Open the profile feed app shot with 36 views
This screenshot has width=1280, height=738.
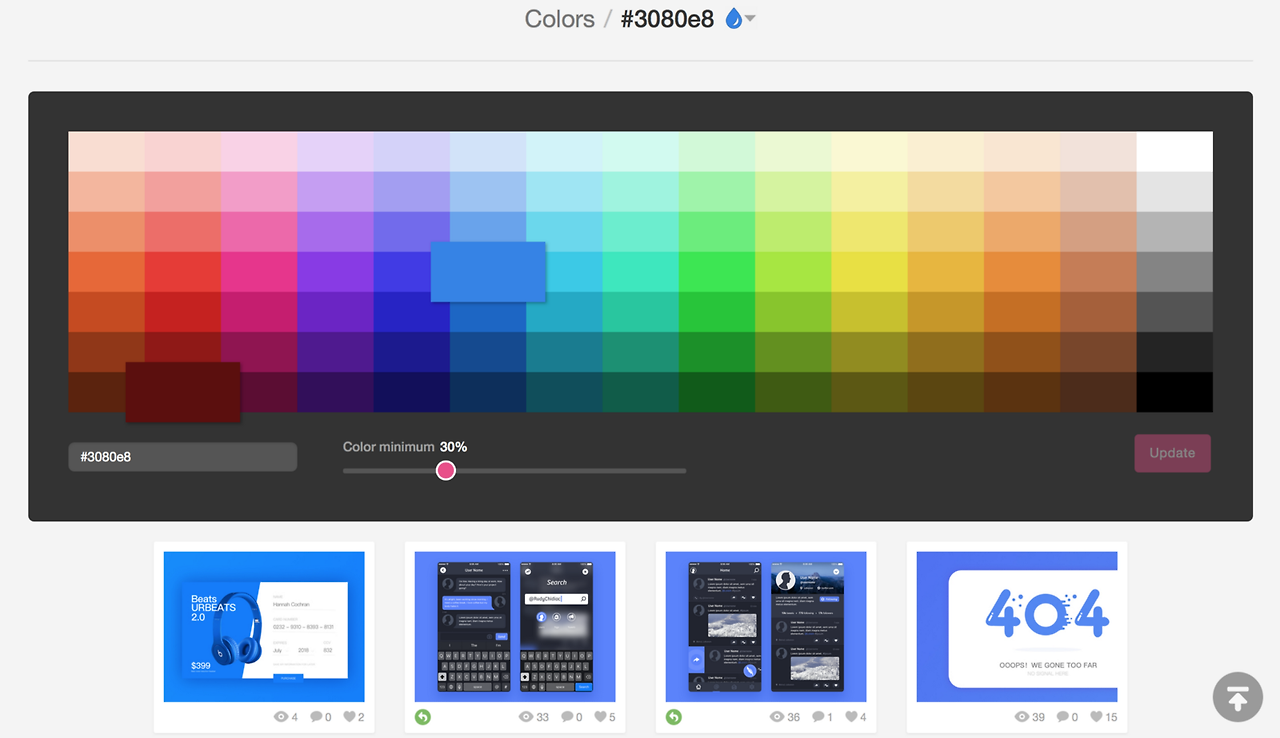[x=766, y=627]
